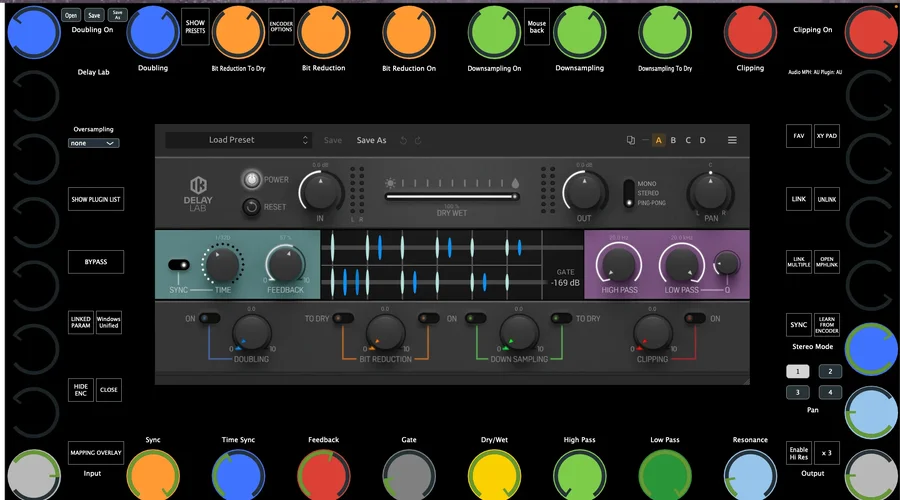Toggle the Sync switch in delay section

pyautogui.click(x=179, y=265)
